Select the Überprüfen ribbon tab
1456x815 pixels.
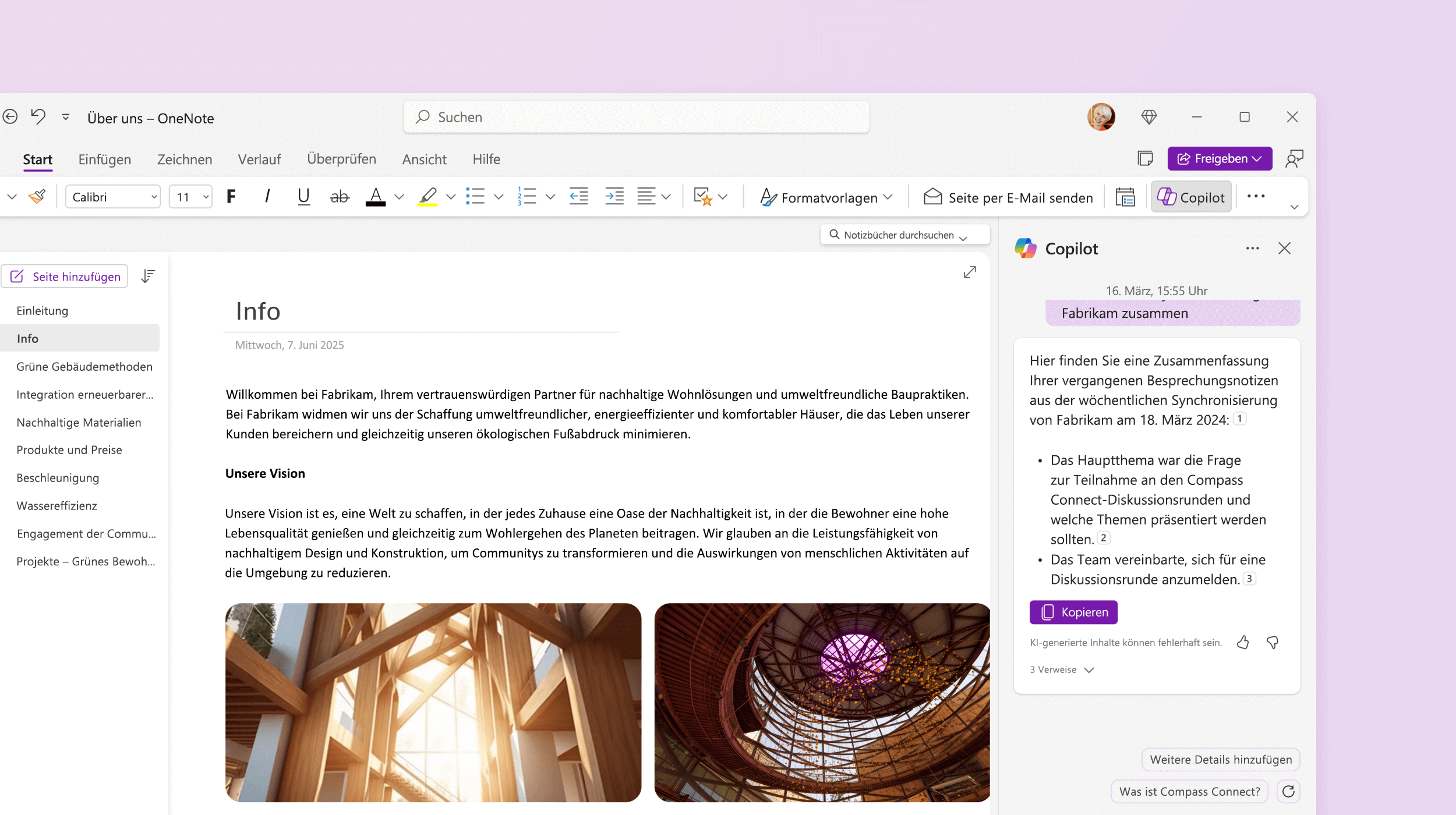pos(341,158)
